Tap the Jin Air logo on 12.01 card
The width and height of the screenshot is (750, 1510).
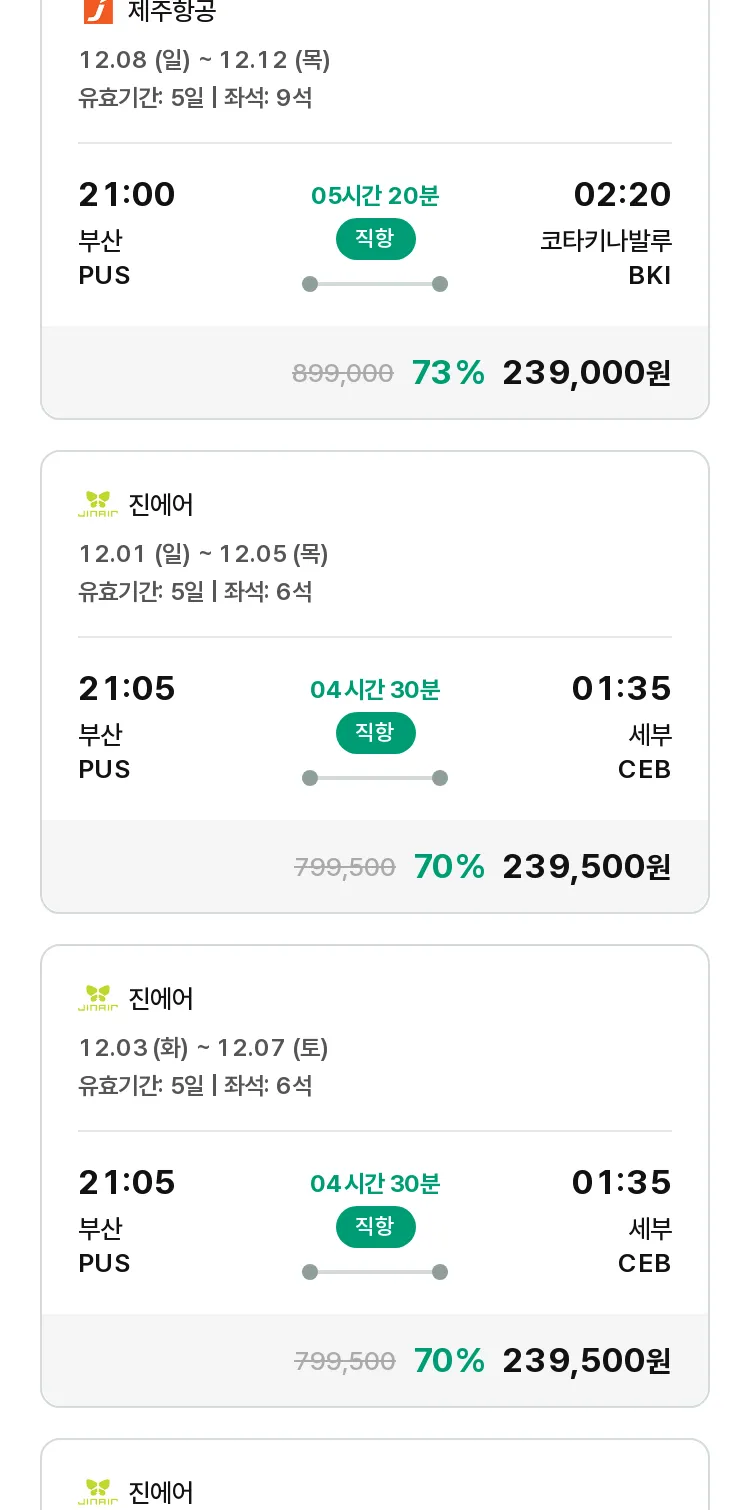pos(98,504)
